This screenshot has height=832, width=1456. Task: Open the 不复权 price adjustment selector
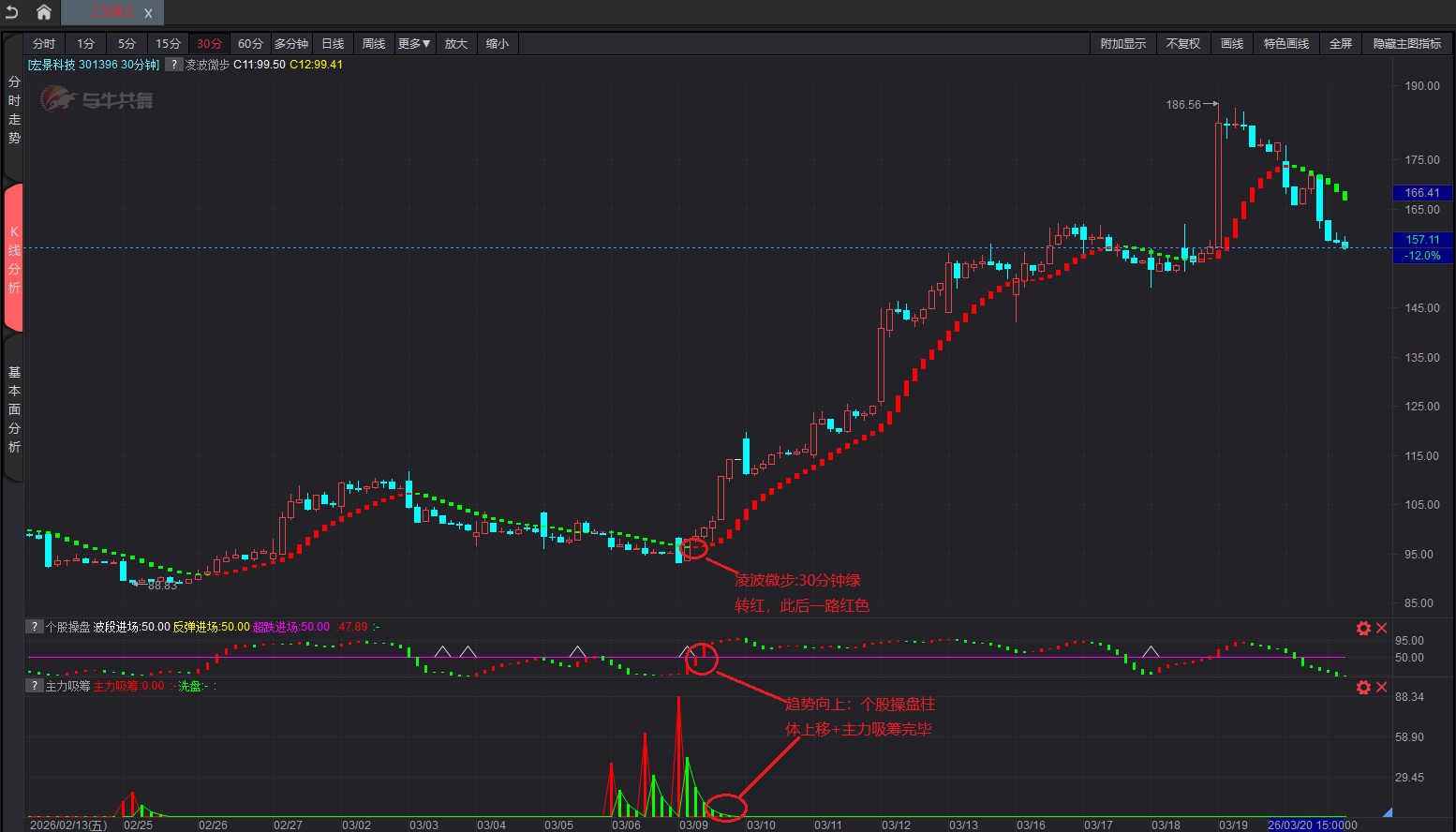tap(1182, 44)
